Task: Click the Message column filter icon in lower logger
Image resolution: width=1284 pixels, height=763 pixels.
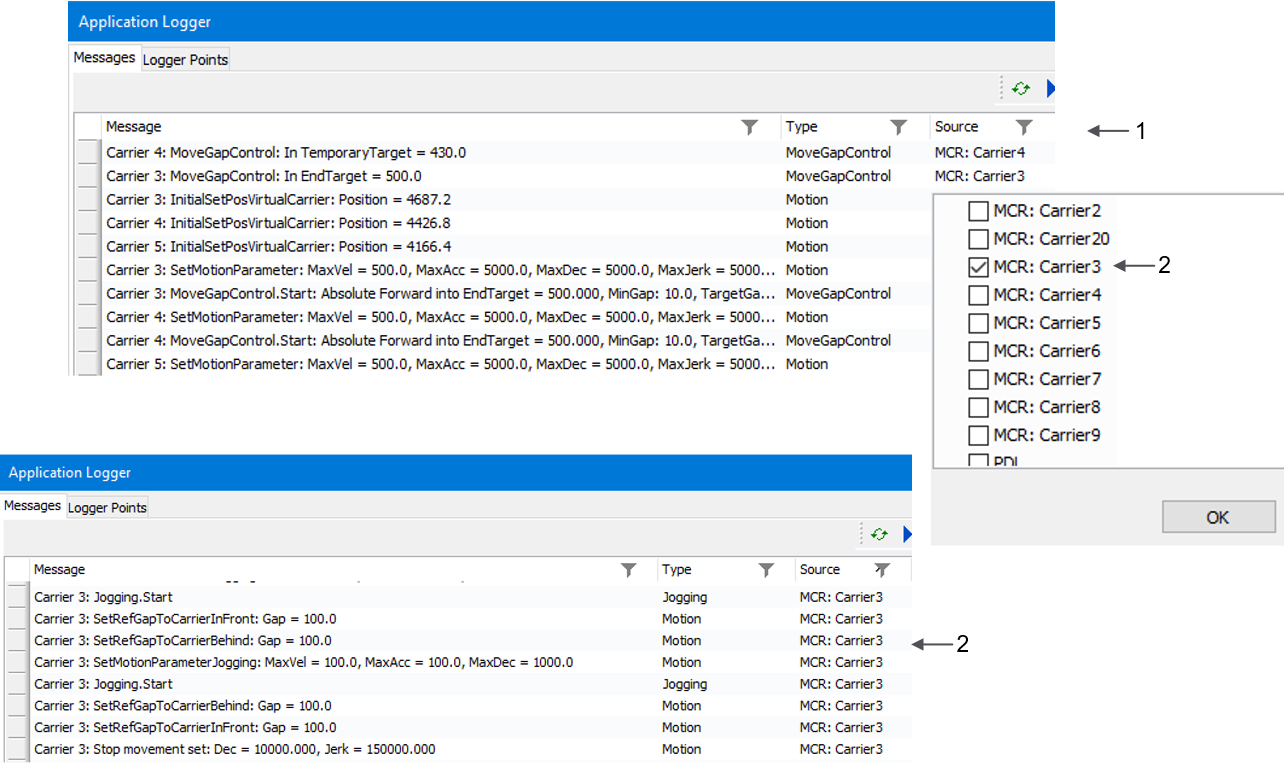Action: coord(628,570)
